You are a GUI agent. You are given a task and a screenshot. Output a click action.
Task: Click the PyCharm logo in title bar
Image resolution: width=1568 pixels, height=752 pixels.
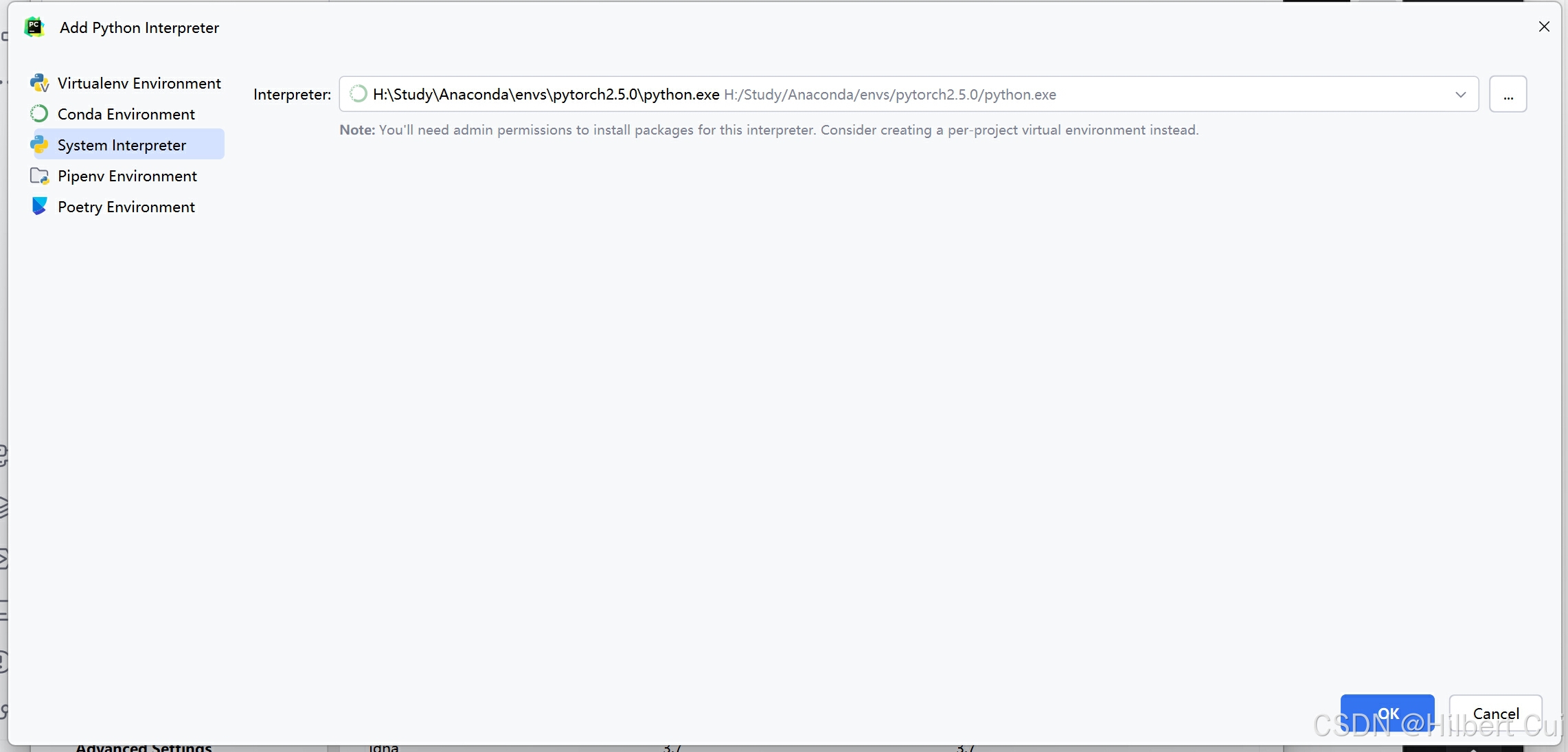34,27
